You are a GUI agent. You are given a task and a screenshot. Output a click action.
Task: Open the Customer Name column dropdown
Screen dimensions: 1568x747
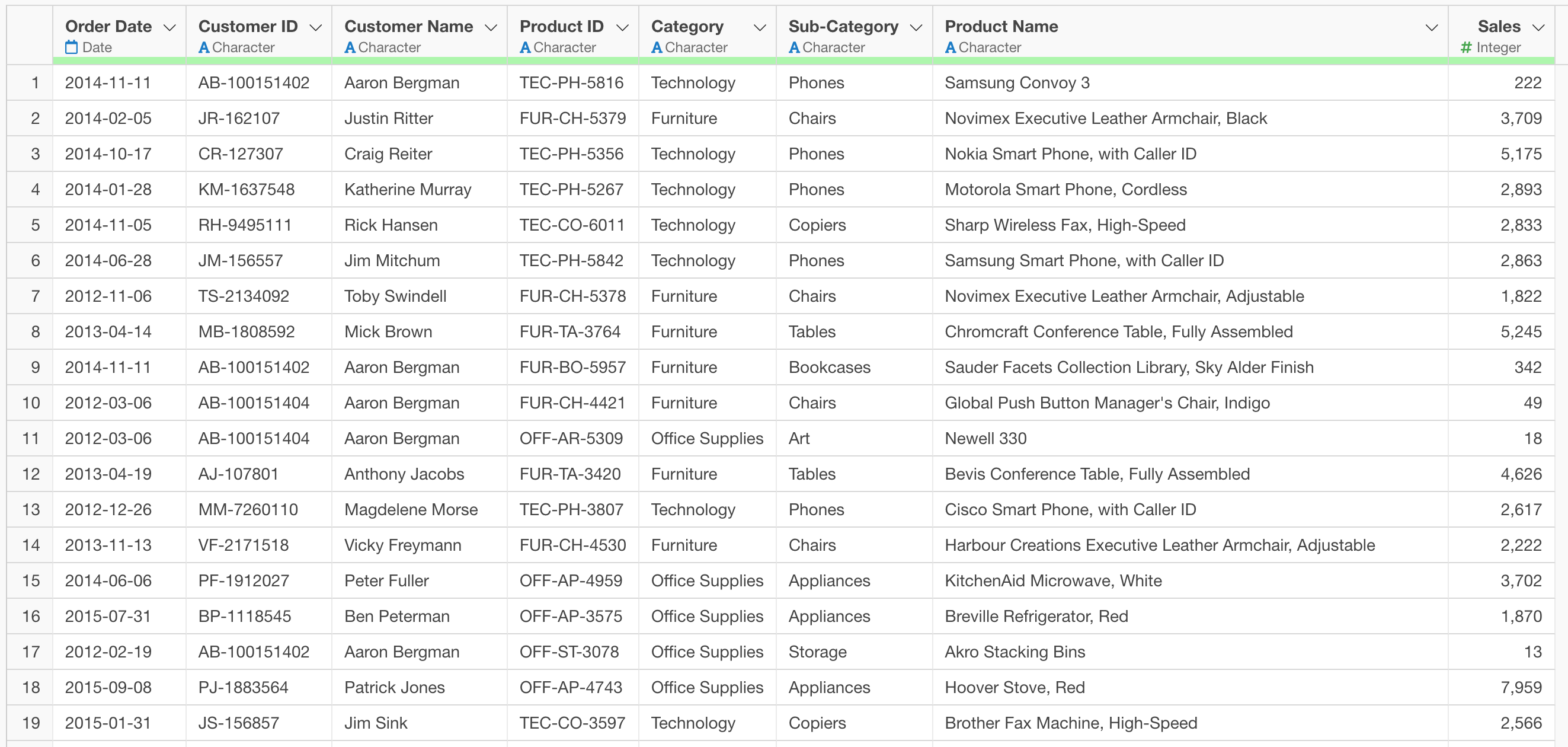491,27
